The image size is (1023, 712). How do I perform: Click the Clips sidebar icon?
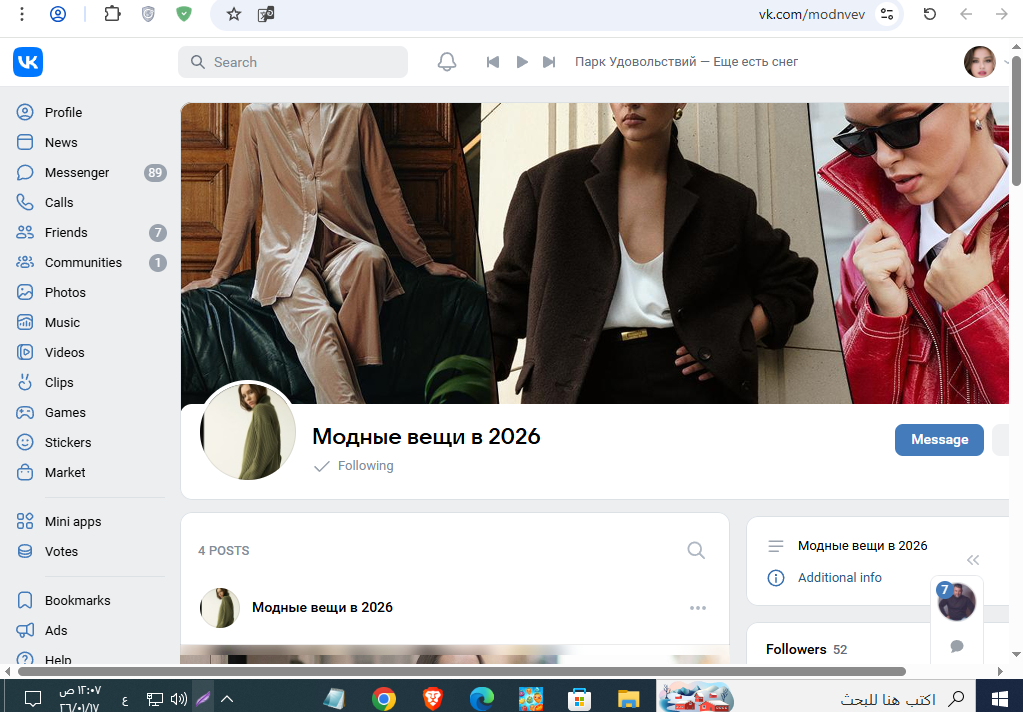point(25,382)
